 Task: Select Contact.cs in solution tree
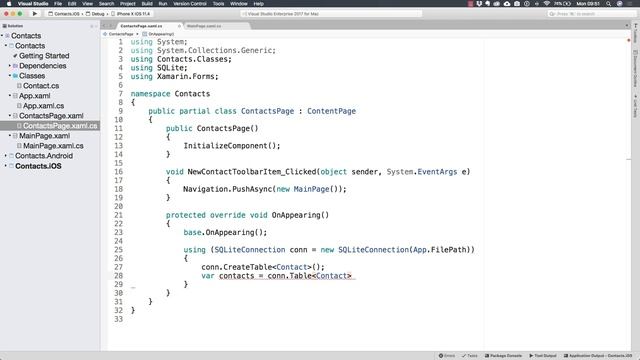(x=41, y=86)
